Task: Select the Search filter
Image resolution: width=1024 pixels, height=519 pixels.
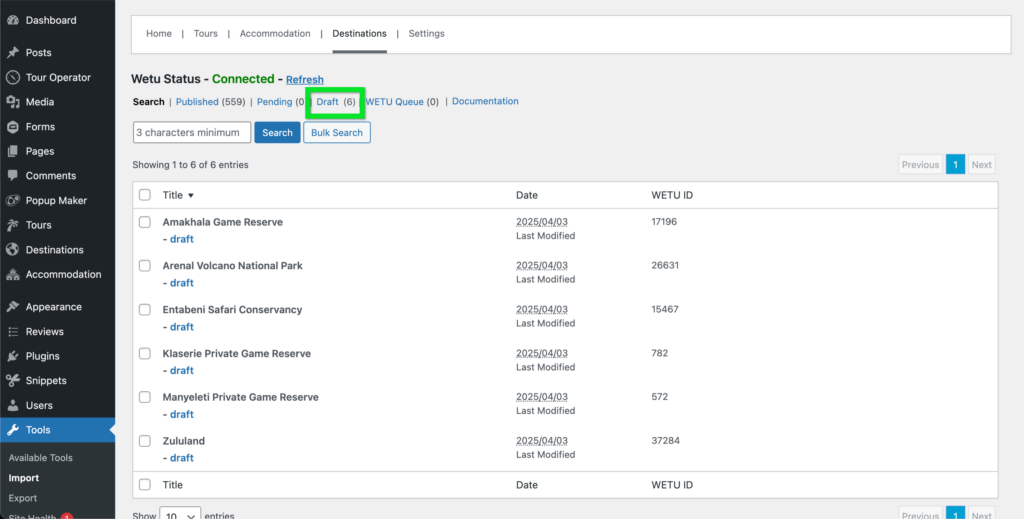Action: coord(148,102)
